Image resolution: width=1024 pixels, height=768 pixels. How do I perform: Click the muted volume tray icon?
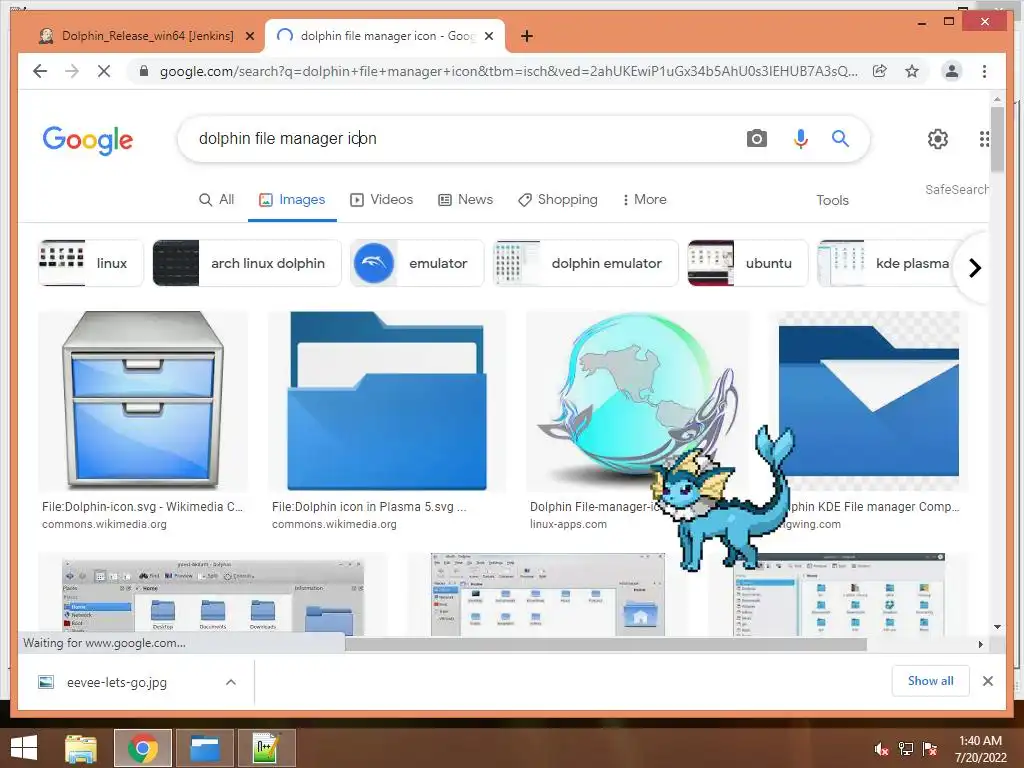point(880,749)
